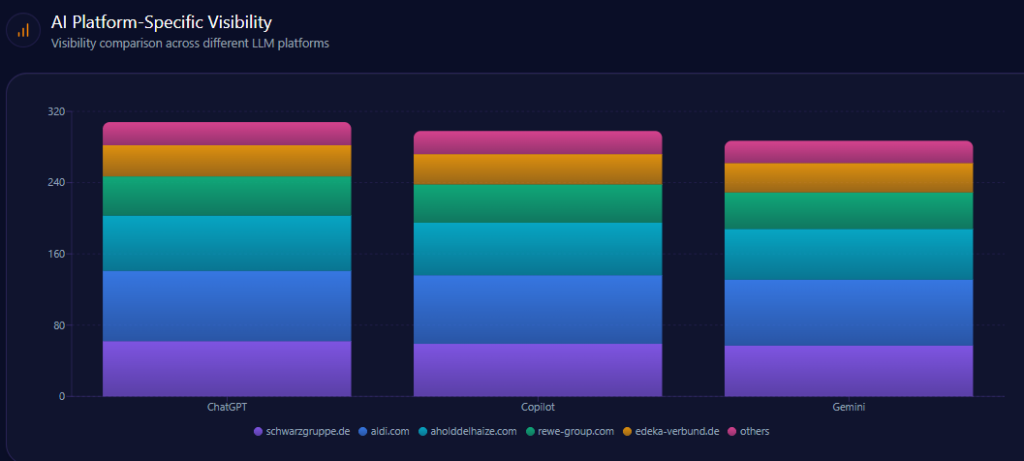Click the orange edeka-verbund.de segment in Copilot bar
Viewport: 1024px width, 461px height.
538,169
